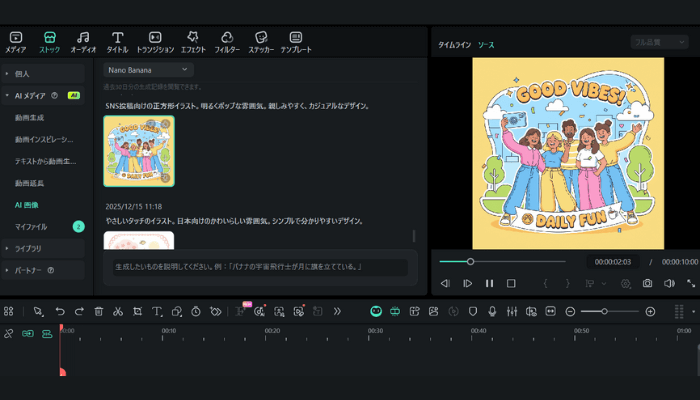700x400 pixels.
Task: Click the AI image prompt input field
Action: coord(258,267)
